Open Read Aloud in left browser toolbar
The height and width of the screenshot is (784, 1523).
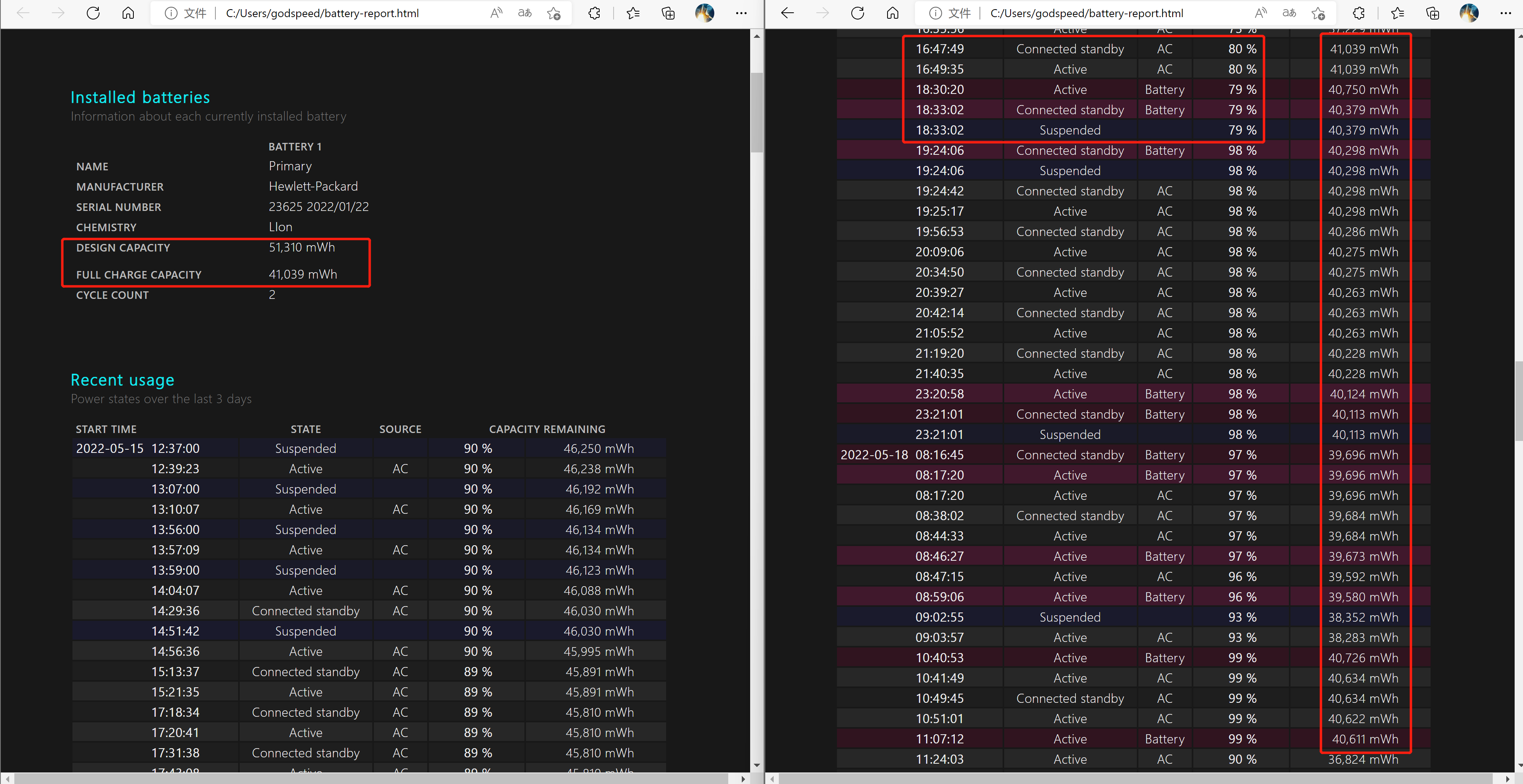tap(496, 13)
